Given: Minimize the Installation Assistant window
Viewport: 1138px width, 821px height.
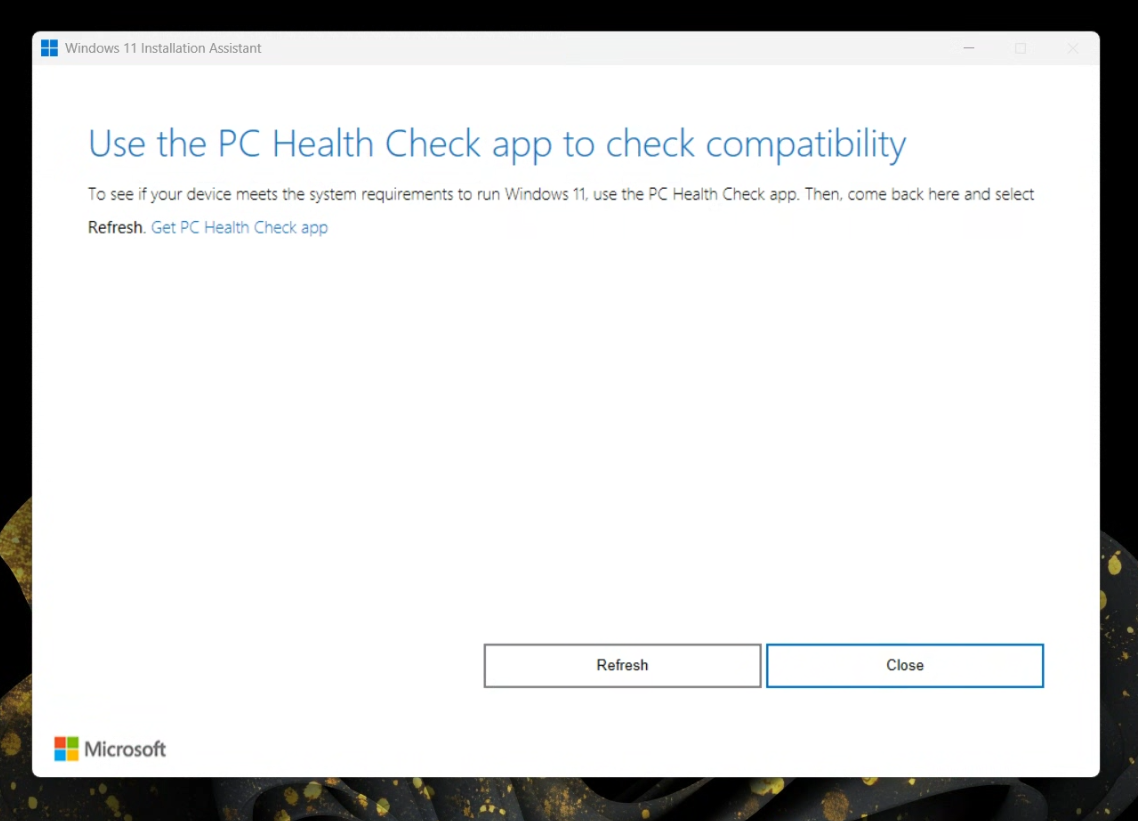Looking at the screenshot, I should [969, 48].
